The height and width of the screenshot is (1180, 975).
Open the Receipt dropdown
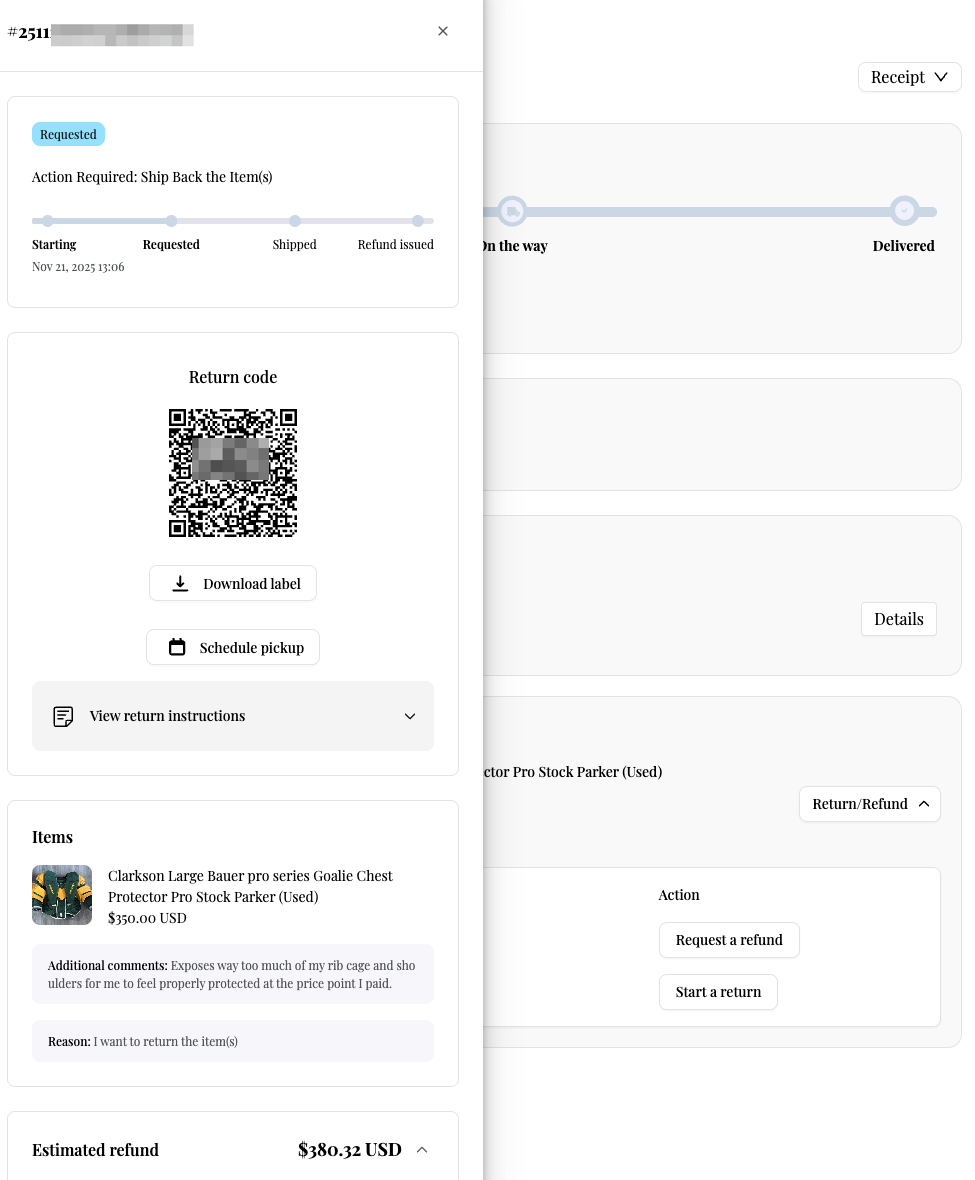tap(909, 77)
